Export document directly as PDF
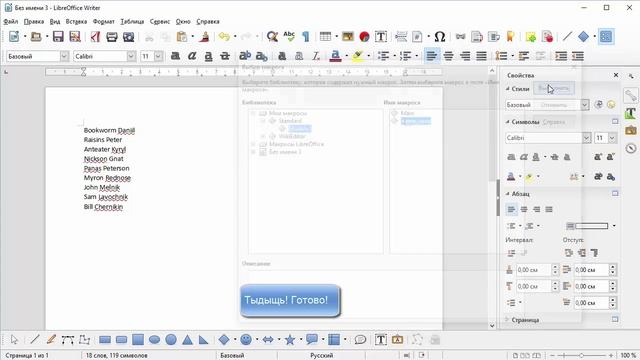 click(95, 37)
